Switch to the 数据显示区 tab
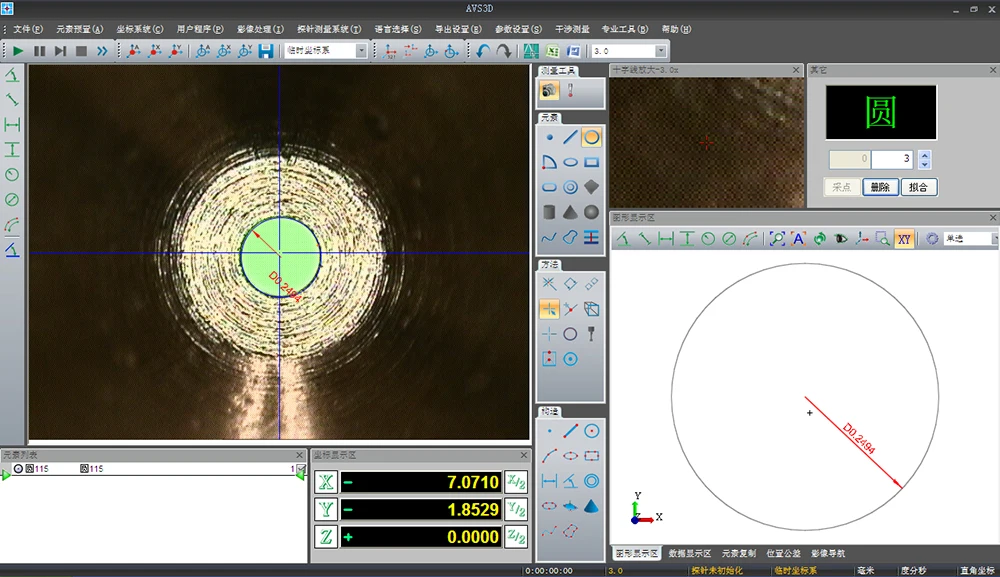 point(689,553)
